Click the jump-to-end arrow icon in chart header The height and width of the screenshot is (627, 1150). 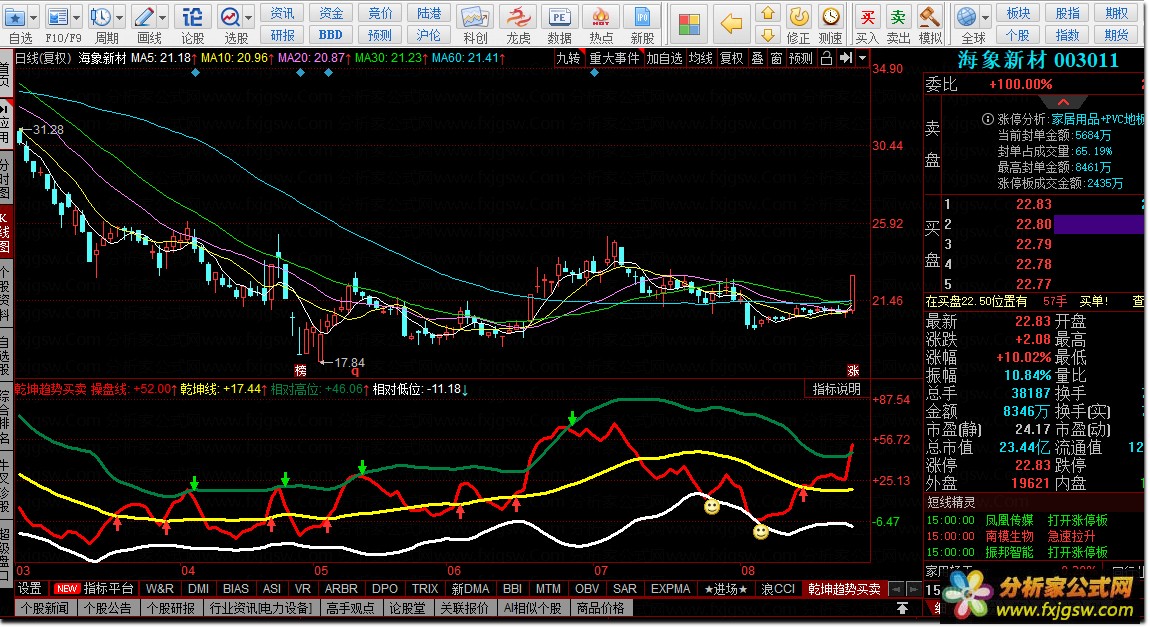point(846,58)
